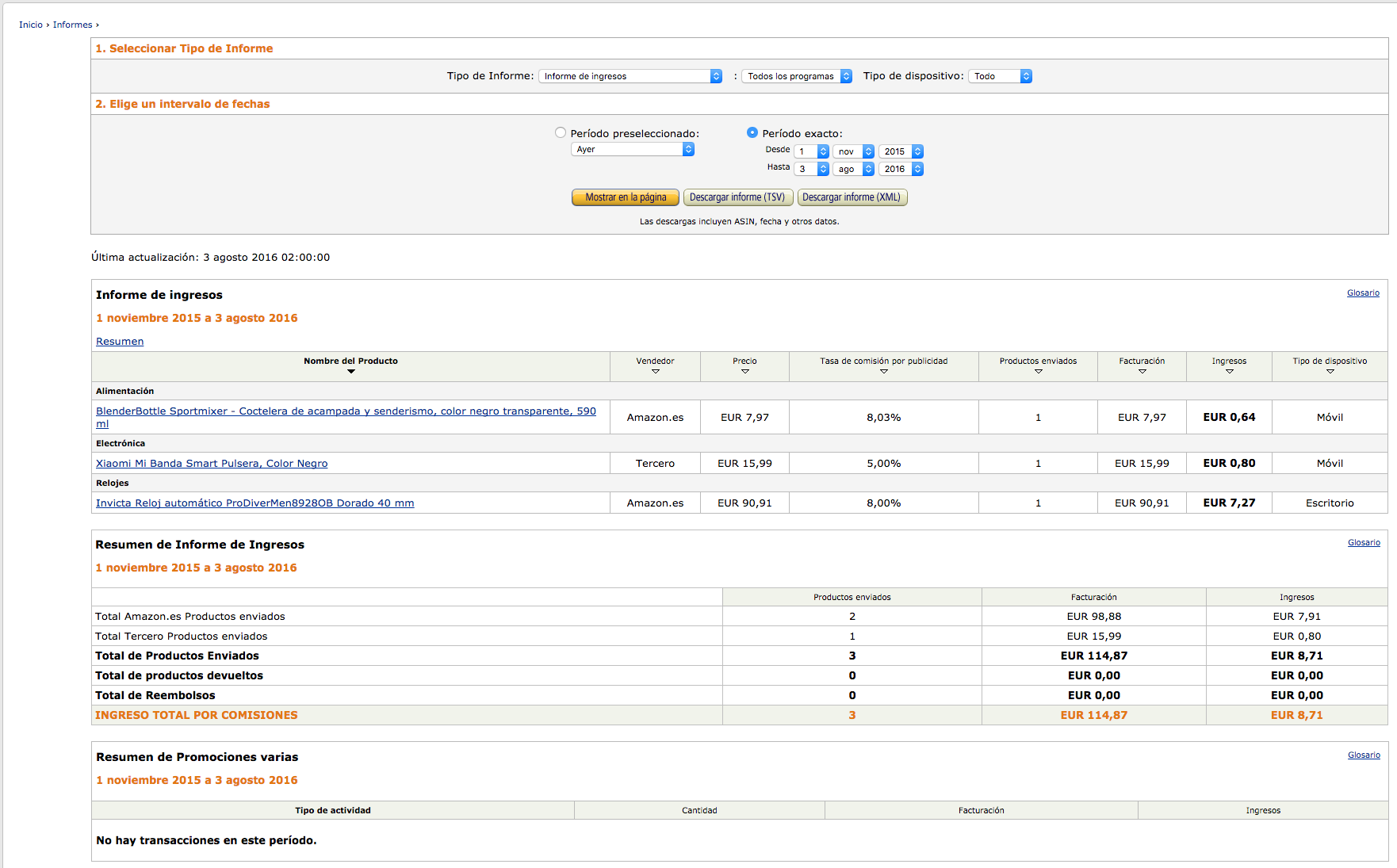Sort by Nombre del Producto arrow
The height and width of the screenshot is (868, 1397).
(x=350, y=372)
